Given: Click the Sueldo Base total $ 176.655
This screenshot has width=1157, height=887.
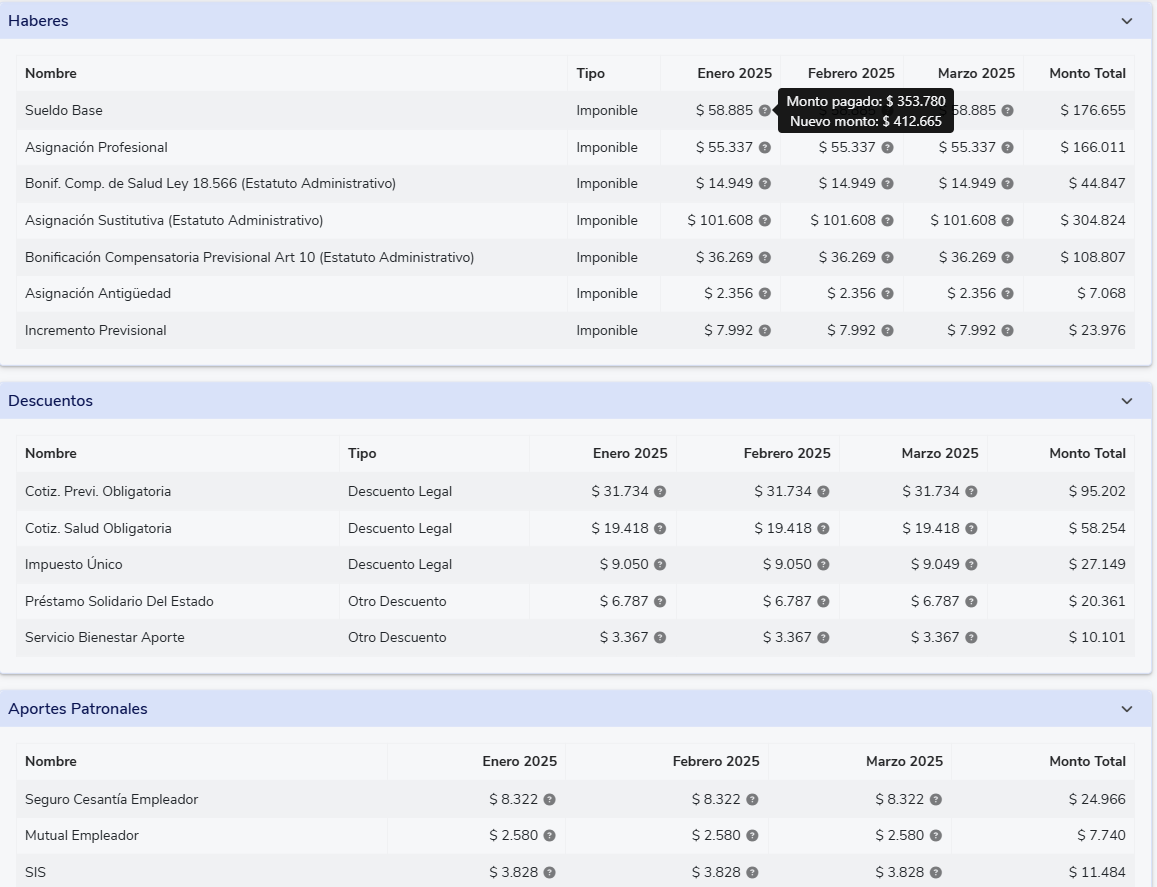Looking at the screenshot, I should tap(1093, 110).
